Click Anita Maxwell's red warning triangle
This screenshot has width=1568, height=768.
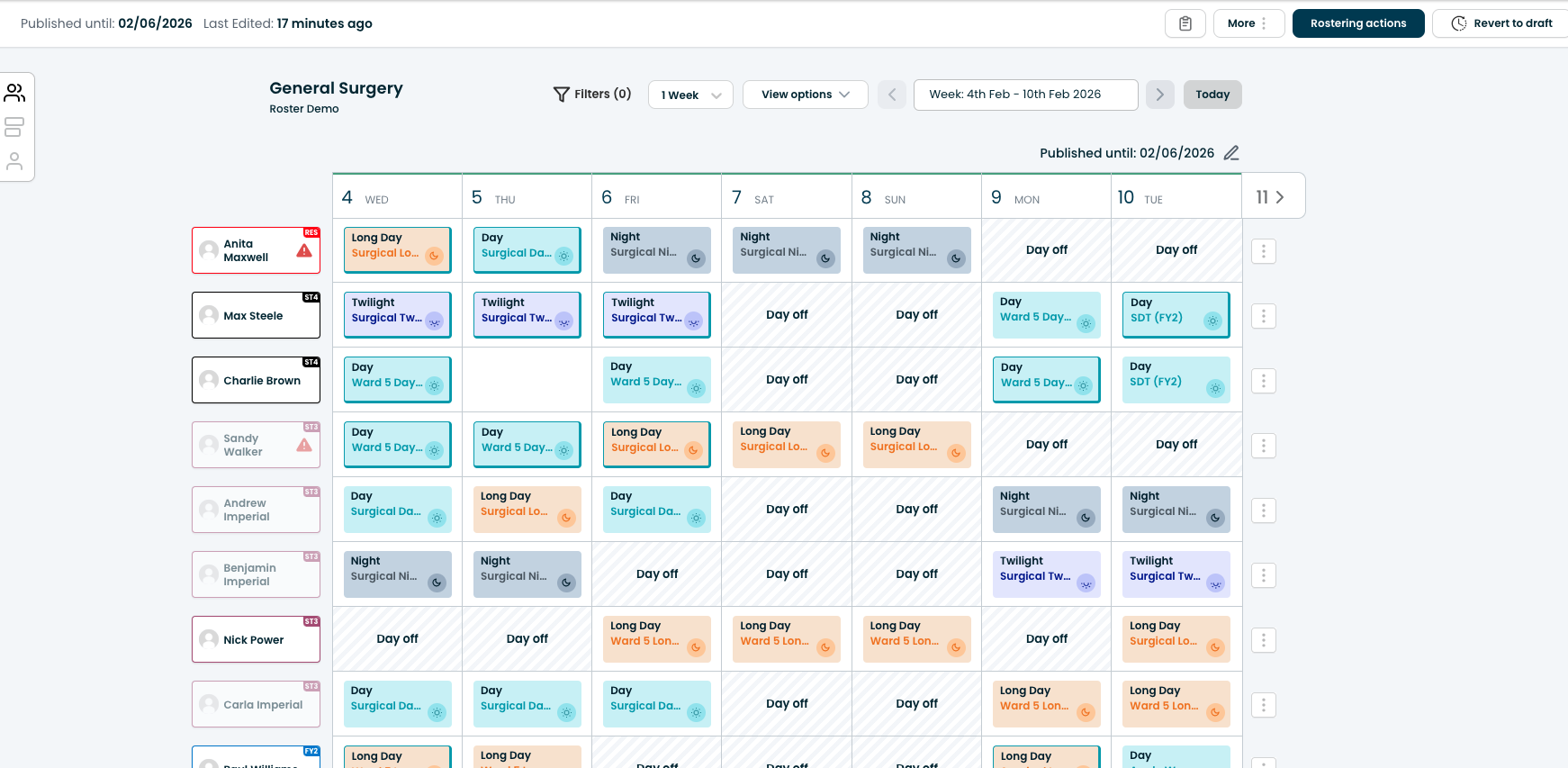[304, 250]
